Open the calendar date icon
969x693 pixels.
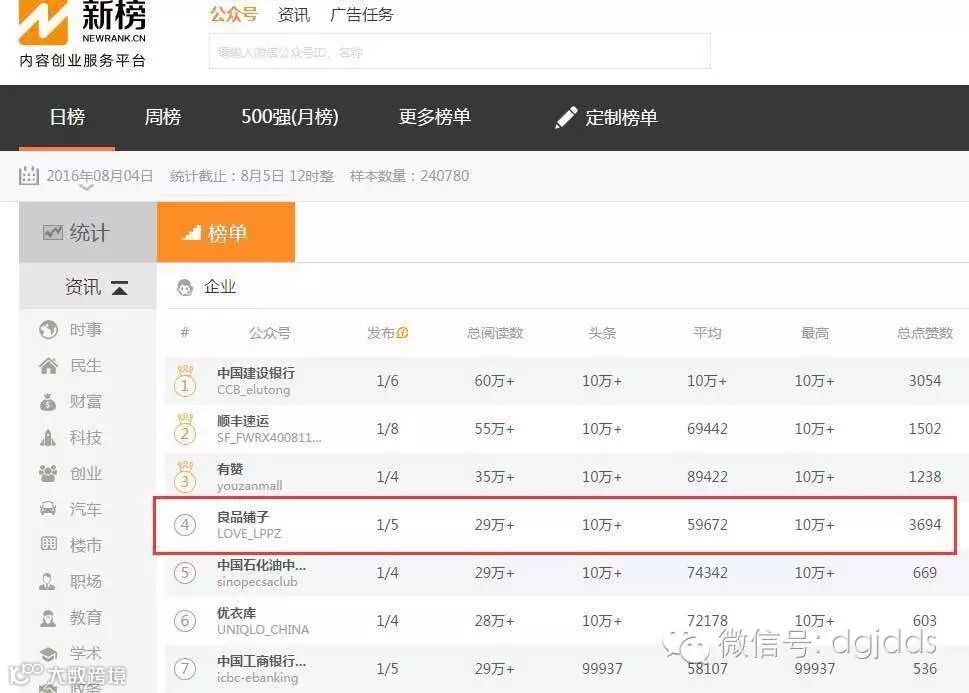(28, 176)
